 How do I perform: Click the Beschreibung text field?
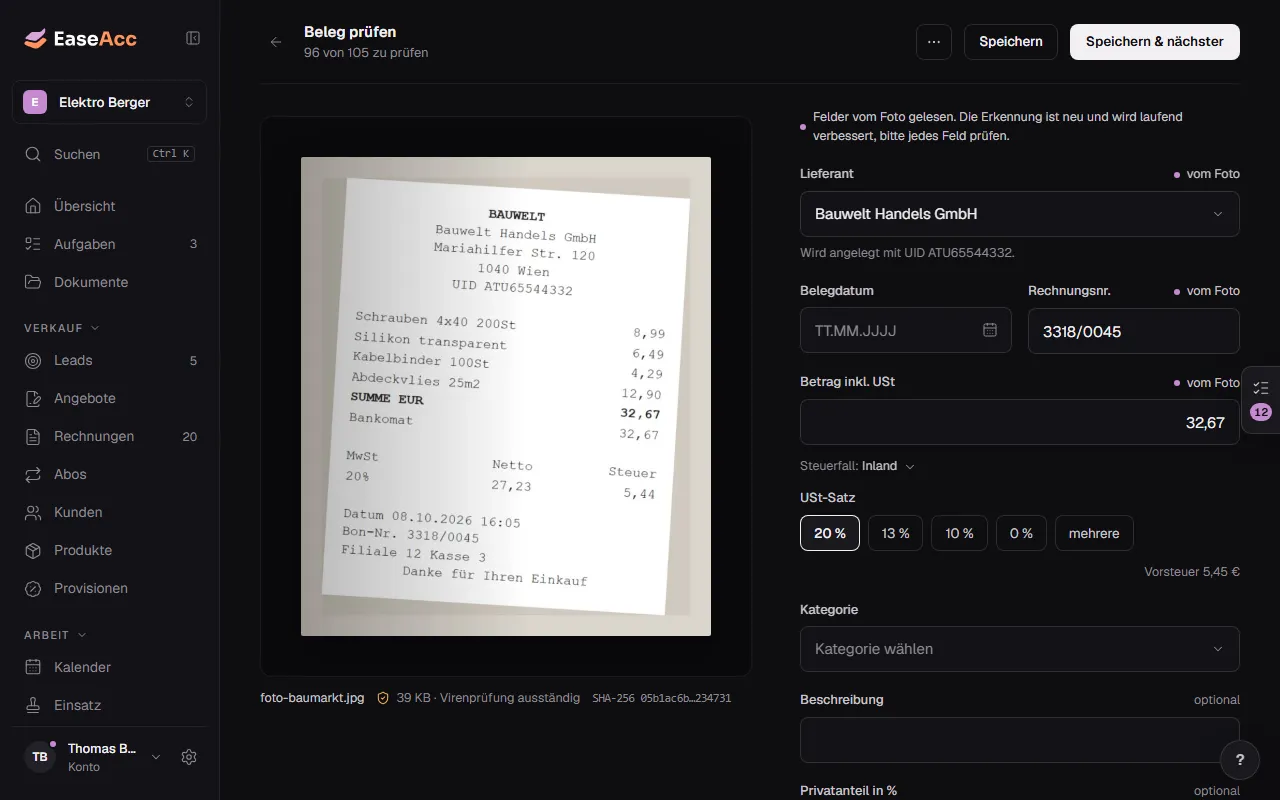pyautogui.click(x=1020, y=740)
